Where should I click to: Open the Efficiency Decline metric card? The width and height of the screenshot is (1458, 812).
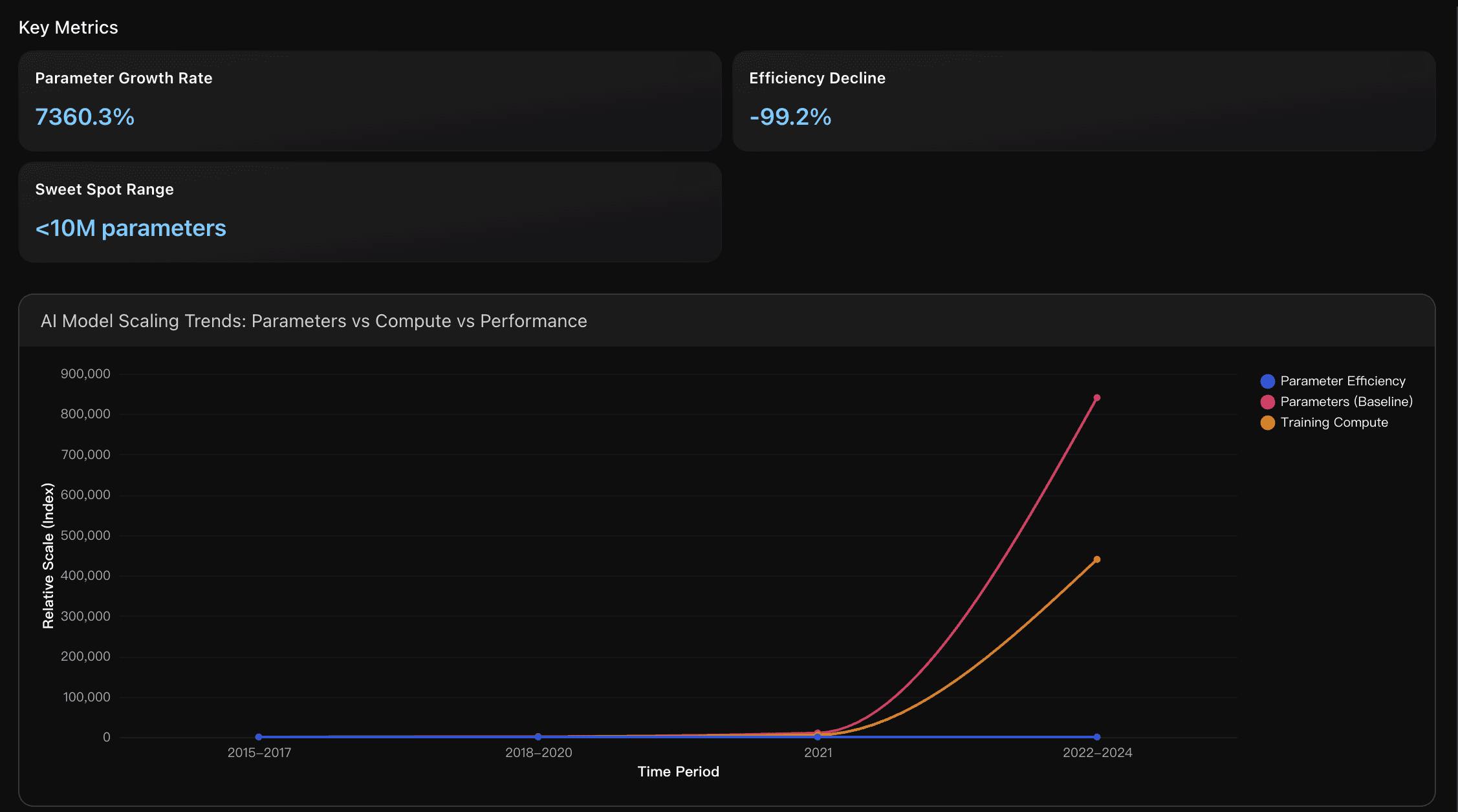[x=1083, y=101]
